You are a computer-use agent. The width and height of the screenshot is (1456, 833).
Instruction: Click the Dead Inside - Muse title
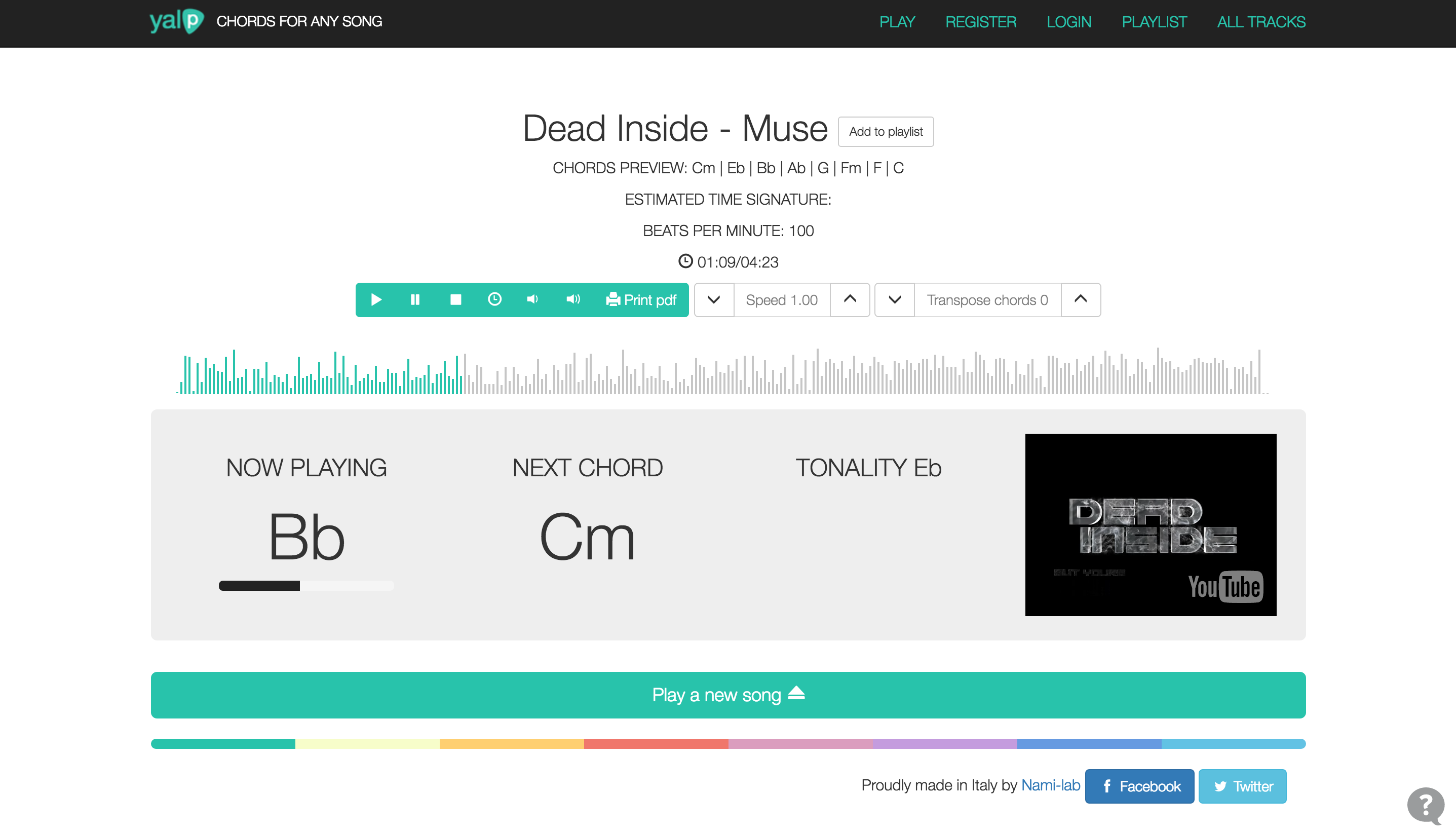coord(675,128)
